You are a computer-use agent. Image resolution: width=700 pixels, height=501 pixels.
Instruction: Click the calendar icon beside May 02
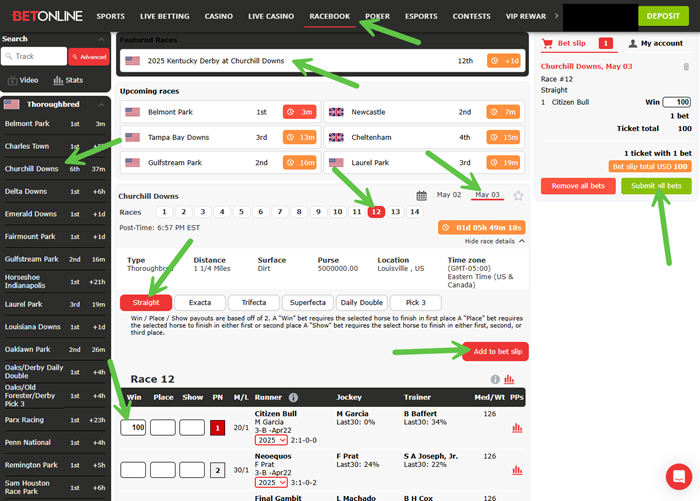tap(422, 196)
